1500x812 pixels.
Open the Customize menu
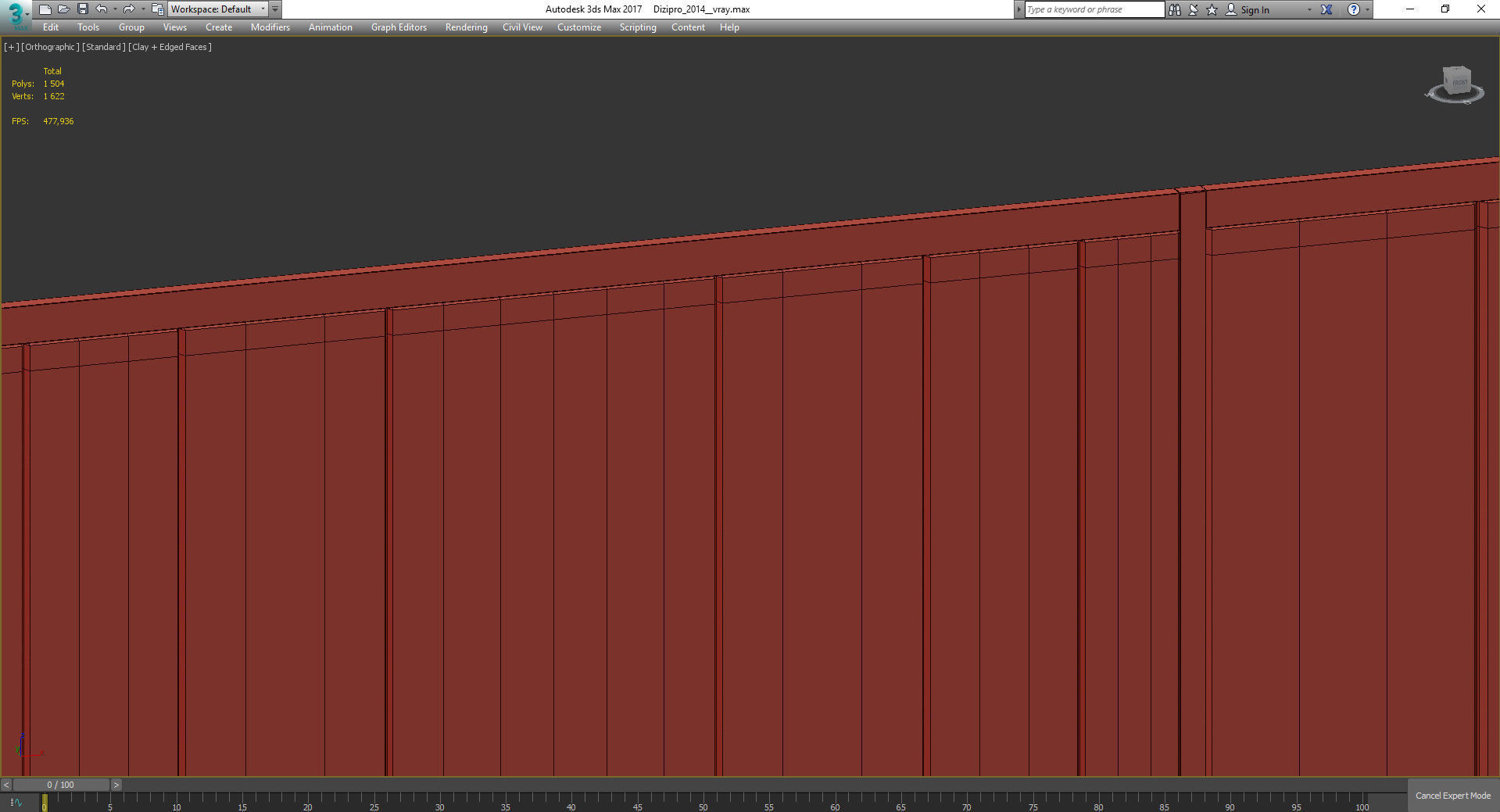point(579,27)
